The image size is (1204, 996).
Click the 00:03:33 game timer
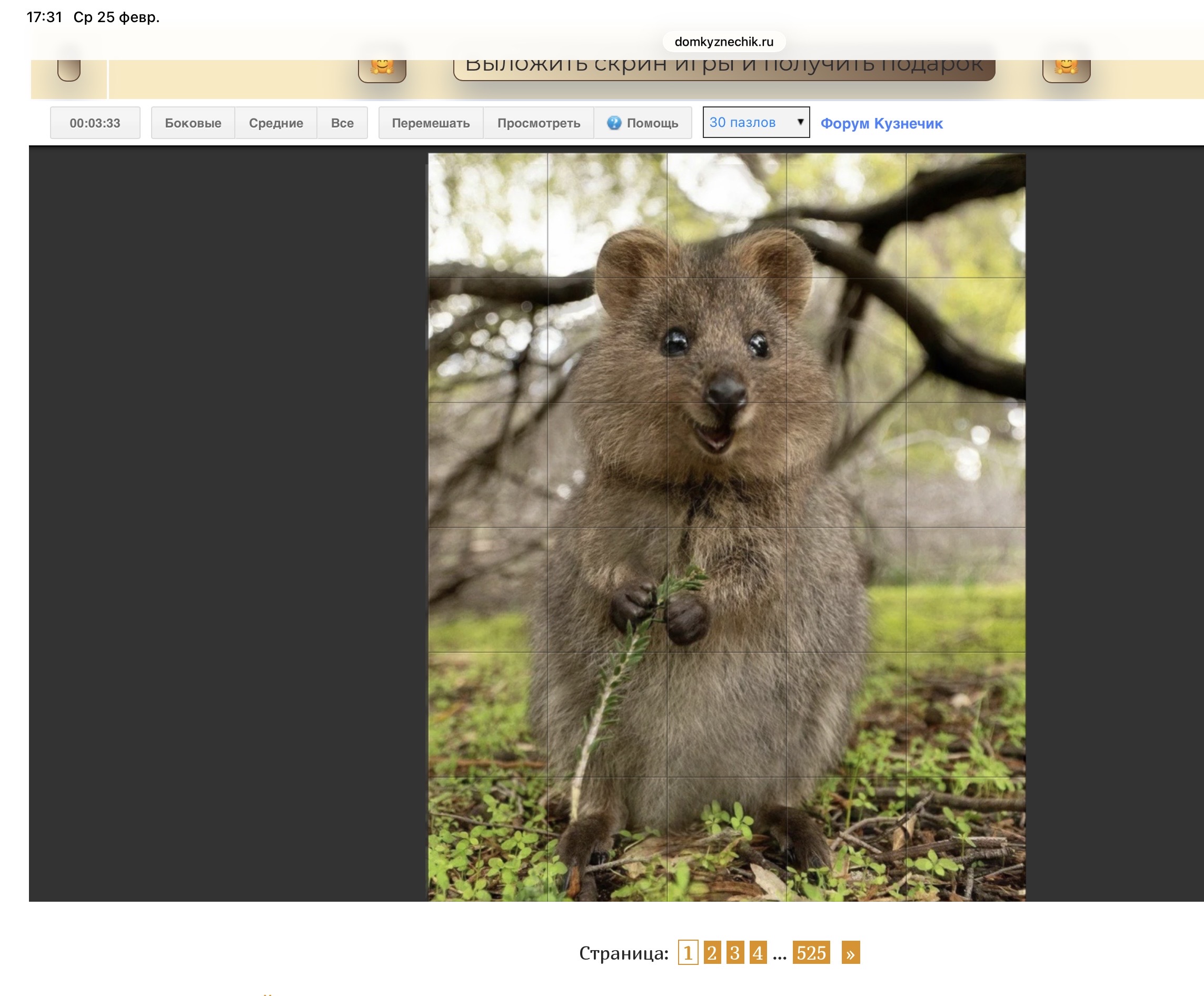[95, 123]
